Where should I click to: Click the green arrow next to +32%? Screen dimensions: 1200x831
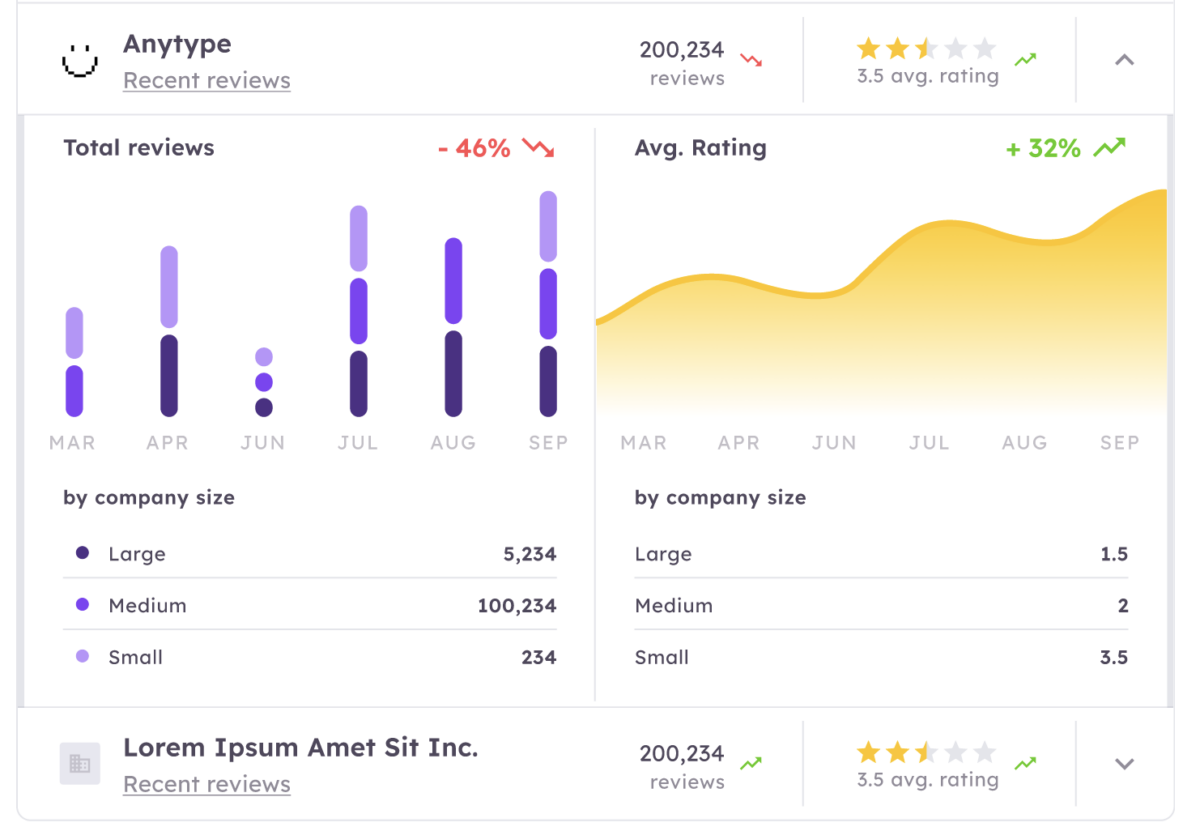coord(1109,149)
